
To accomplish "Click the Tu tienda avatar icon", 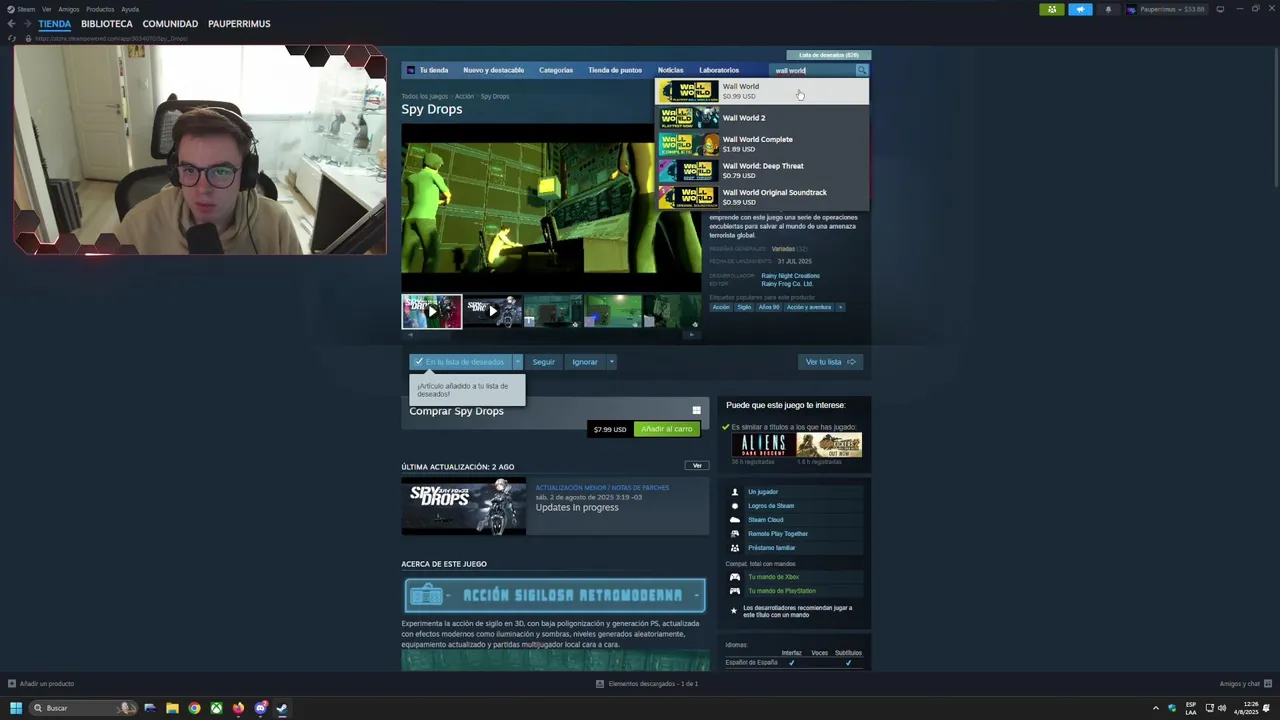I will 411,70.
